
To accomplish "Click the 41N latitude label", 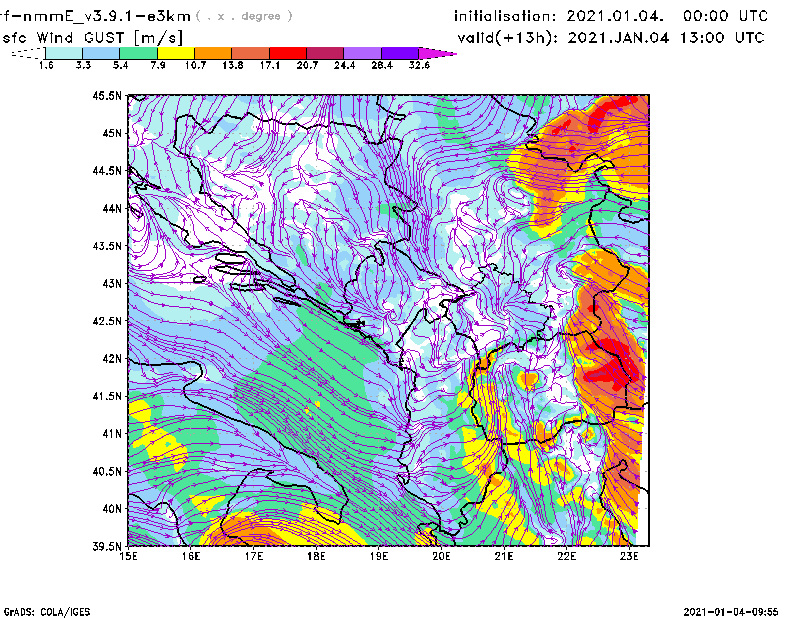I will pos(112,434).
